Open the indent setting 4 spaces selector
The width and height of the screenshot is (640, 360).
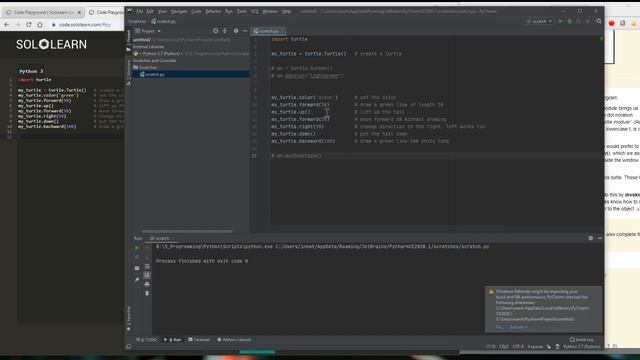535,347
